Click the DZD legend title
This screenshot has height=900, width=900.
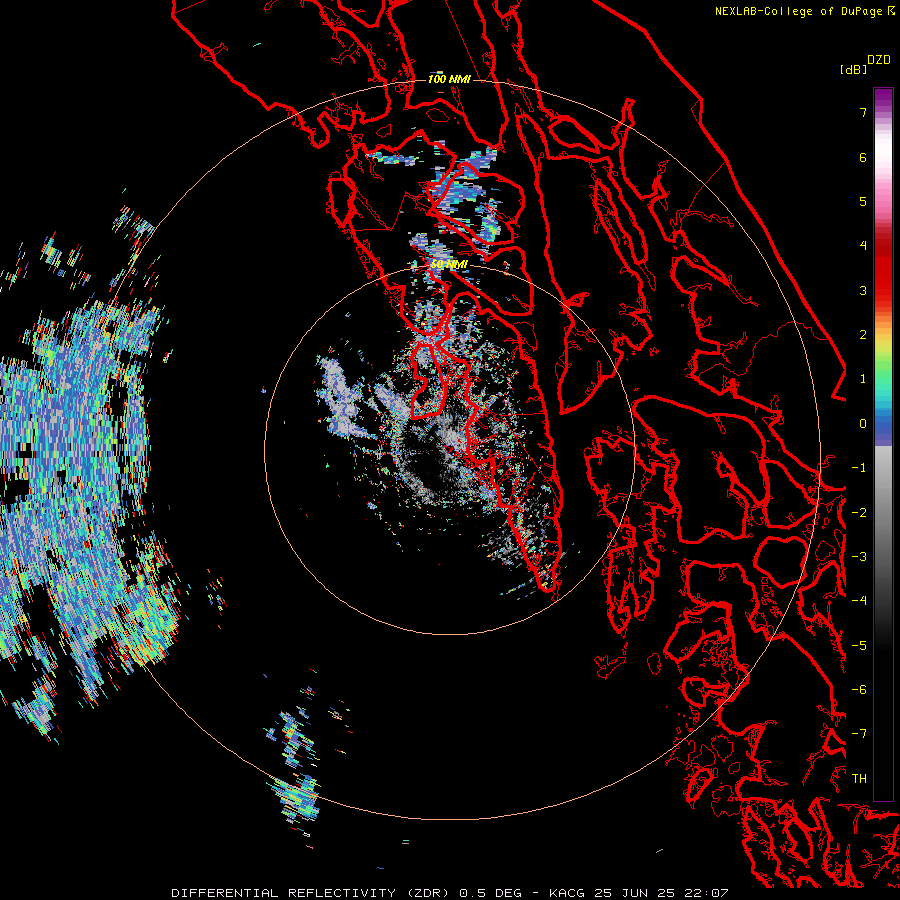879,60
